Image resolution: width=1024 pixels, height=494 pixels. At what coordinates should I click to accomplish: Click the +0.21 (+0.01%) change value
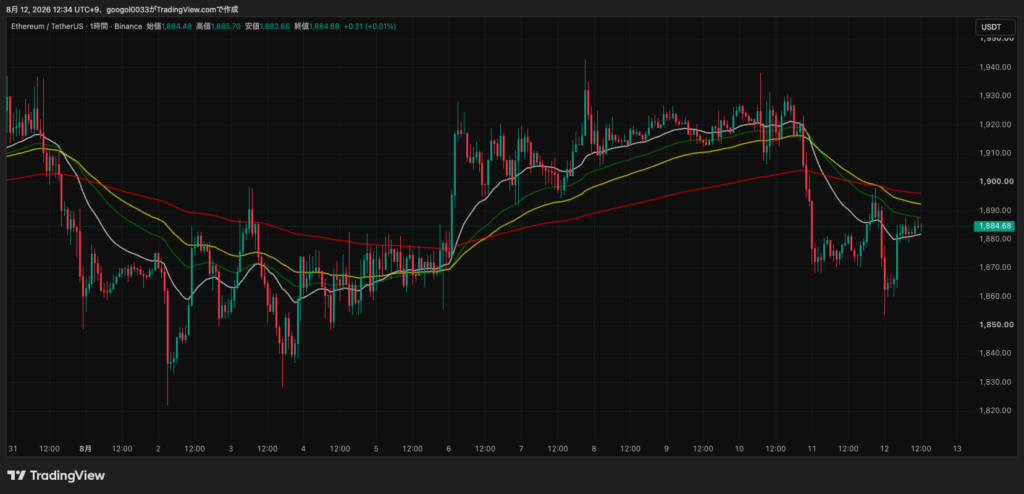[x=370, y=26]
